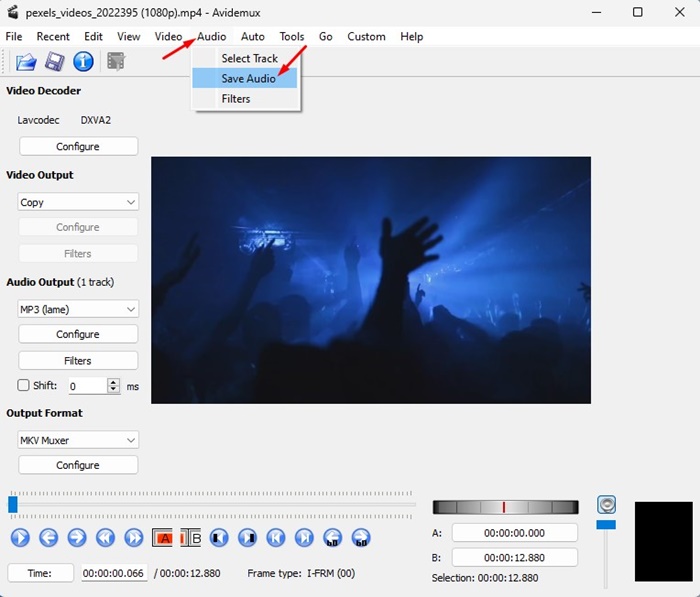
Task: Click 'Frame type: I-FRM (00)' text
Action: [301, 573]
